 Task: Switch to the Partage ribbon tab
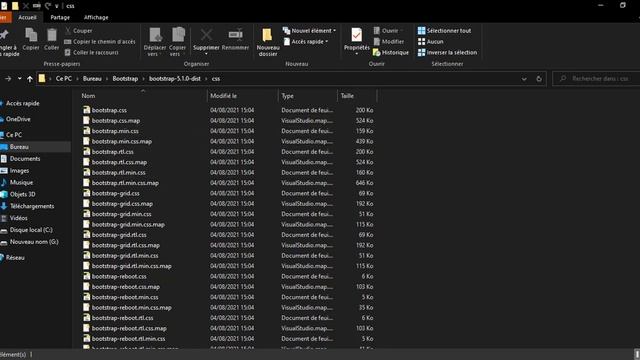60,18
